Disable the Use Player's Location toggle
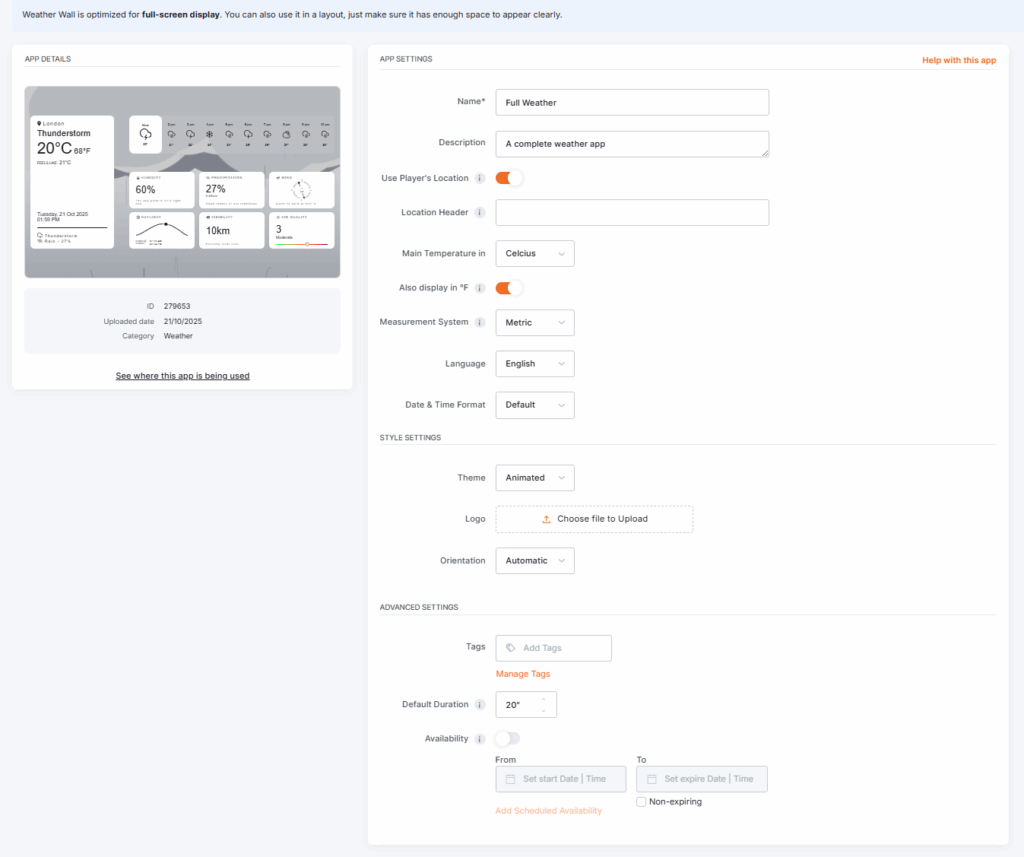The image size is (1024, 857). point(509,178)
